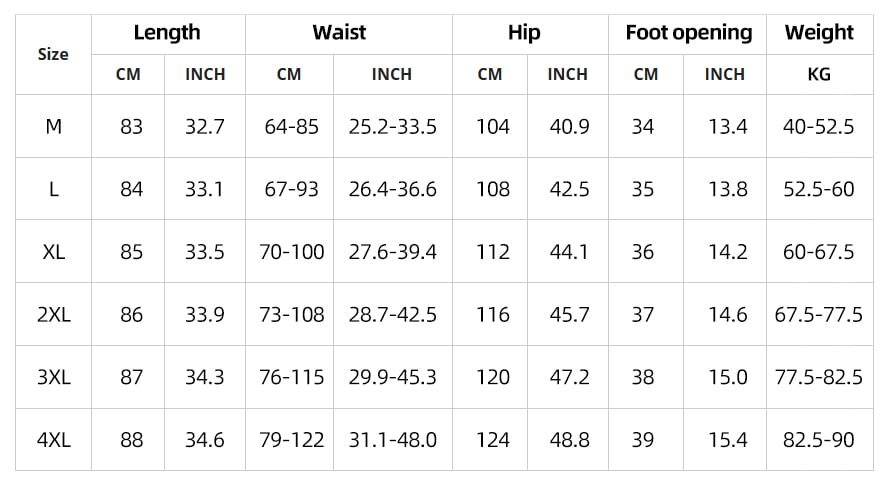Select the KG unit subheader

(x=819, y=74)
